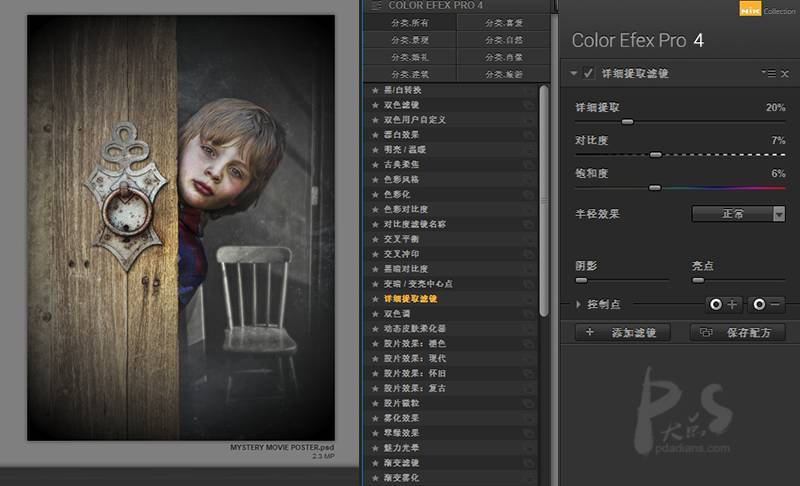The height and width of the screenshot is (486, 800).
Task: Collapse the 详细提取滤镜 filter panel triangle
Action: pos(573,73)
